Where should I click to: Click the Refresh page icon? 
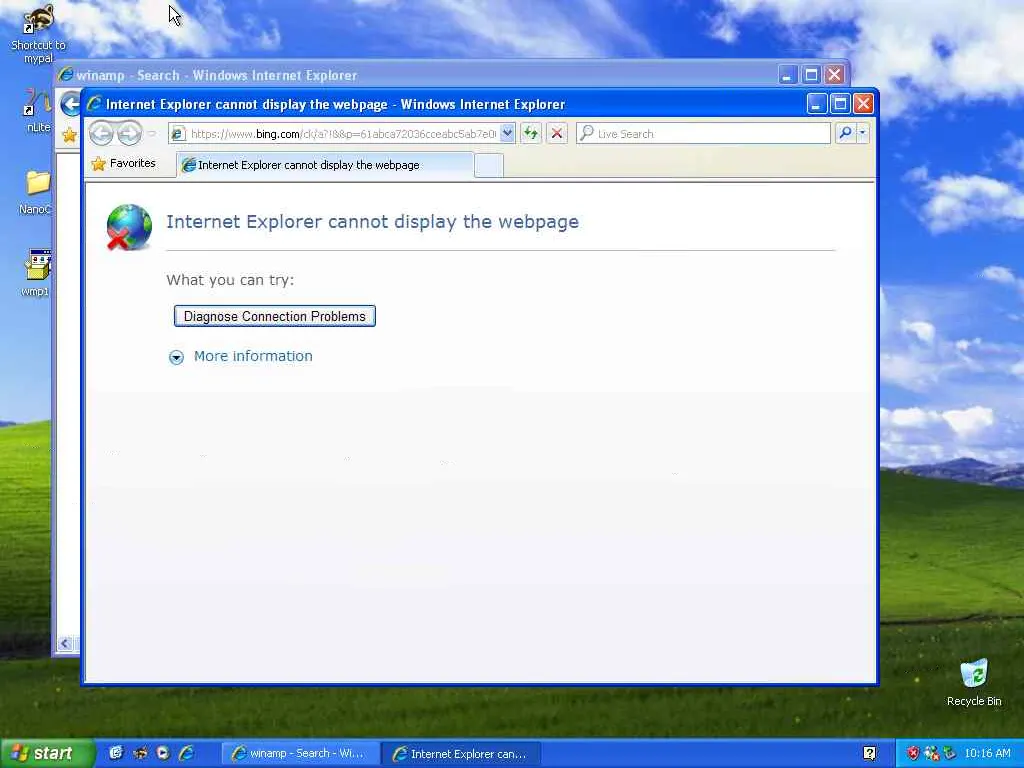530,133
